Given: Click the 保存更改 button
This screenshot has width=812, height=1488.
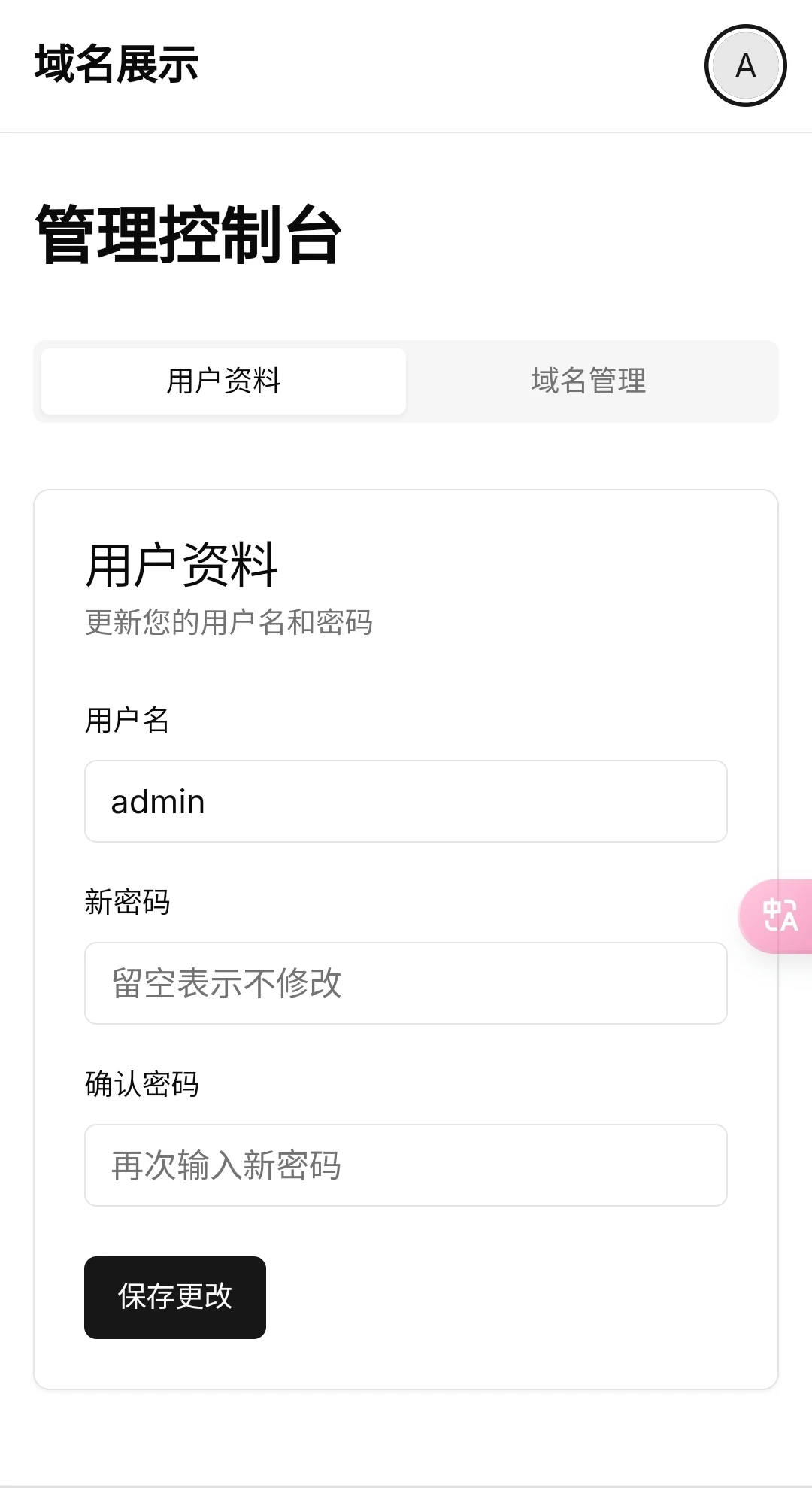Looking at the screenshot, I should pyautogui.click(x=175, y=1297).
